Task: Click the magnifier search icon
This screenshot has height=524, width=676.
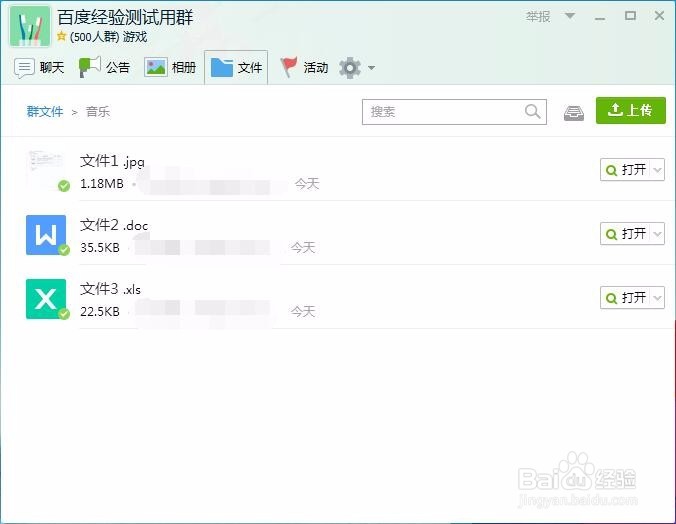Action: [532, 112]
